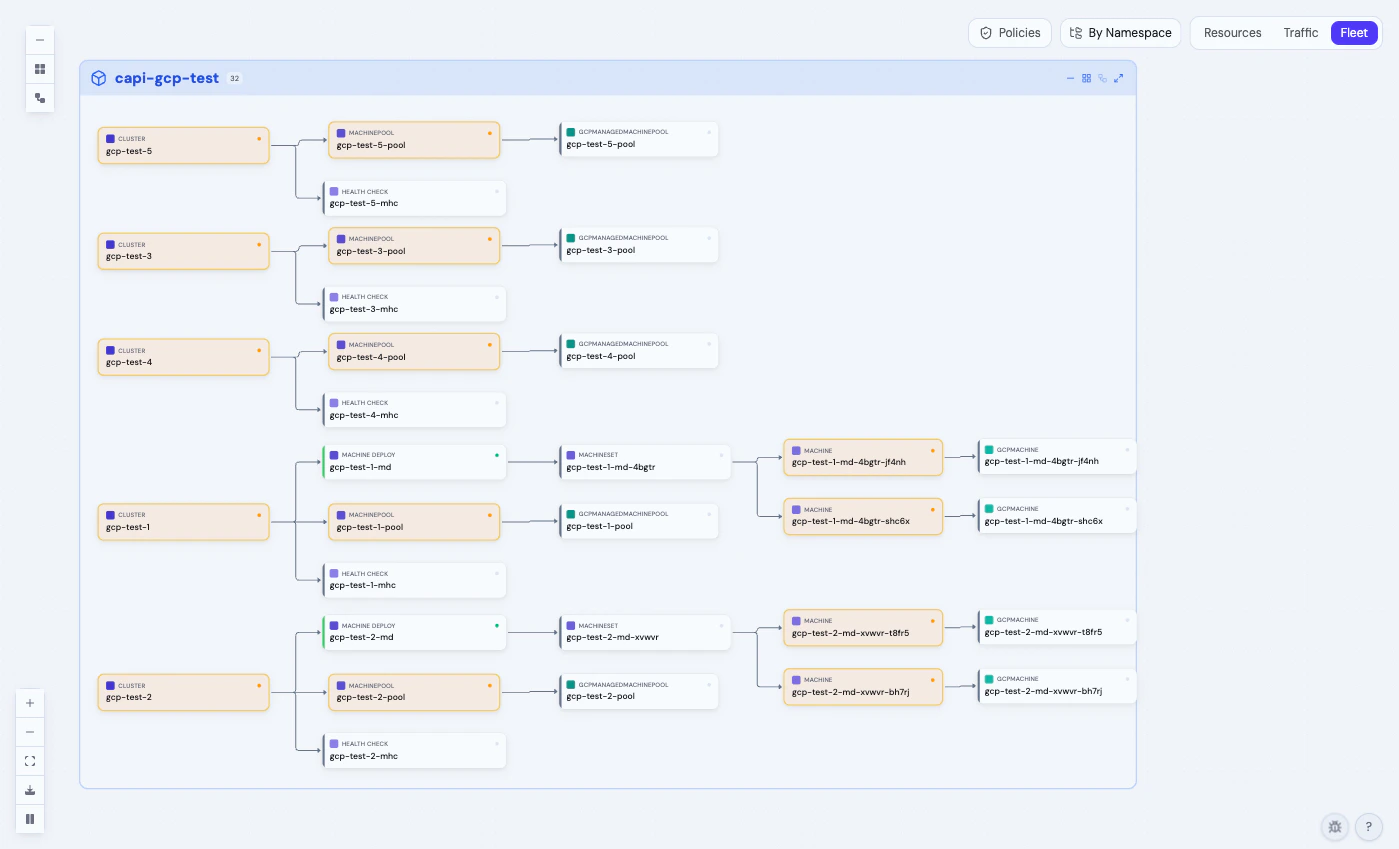Viewport: 1399px width, 849px height.
Task: Open the Policies panel
Action: coord(1011,33)
